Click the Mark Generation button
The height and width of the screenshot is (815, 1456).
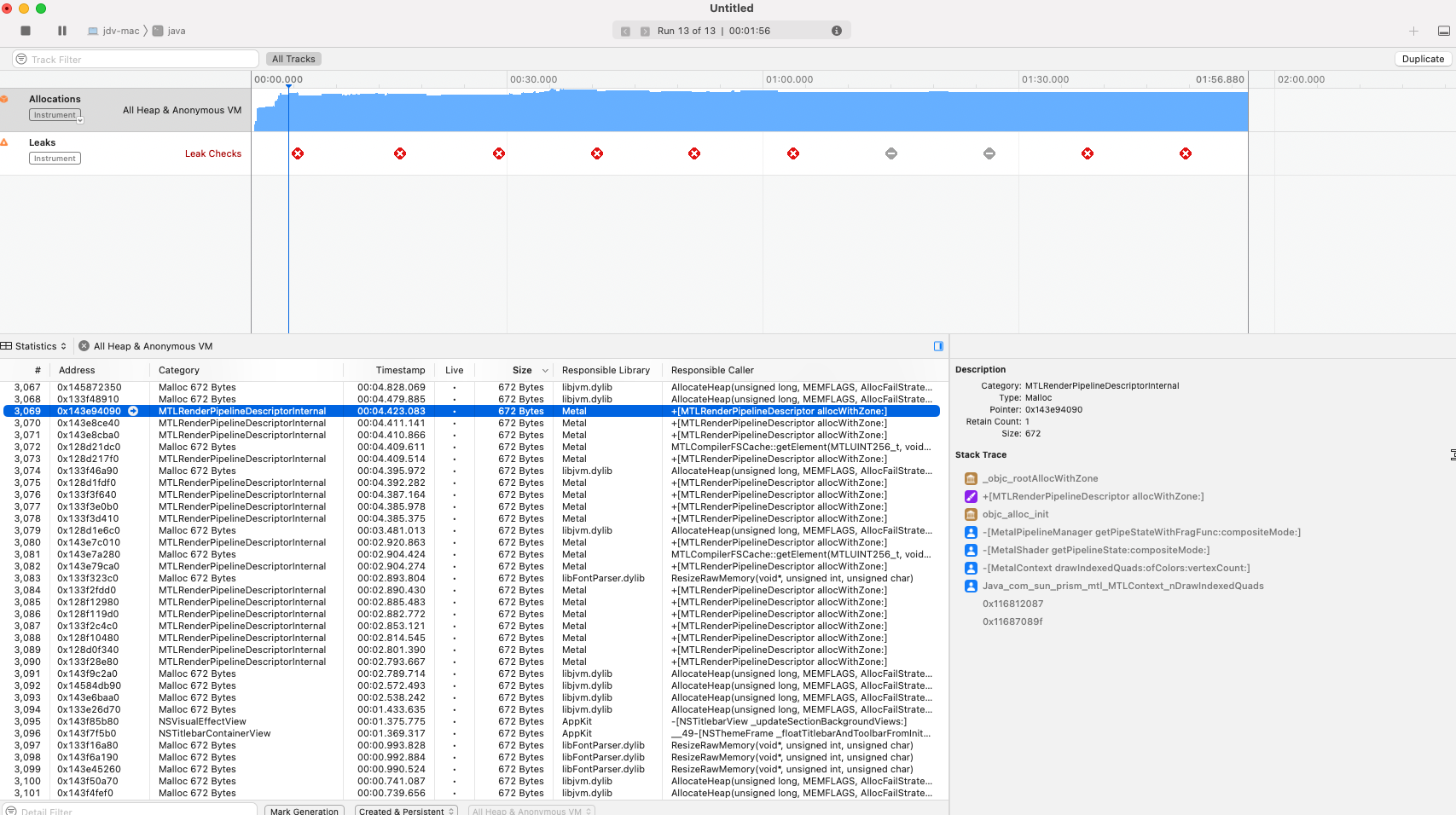pyautogui.click(x=305, y=811)
